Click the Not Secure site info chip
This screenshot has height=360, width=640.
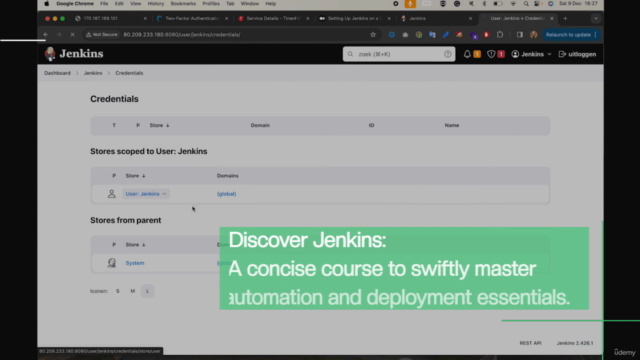point(102,35)
